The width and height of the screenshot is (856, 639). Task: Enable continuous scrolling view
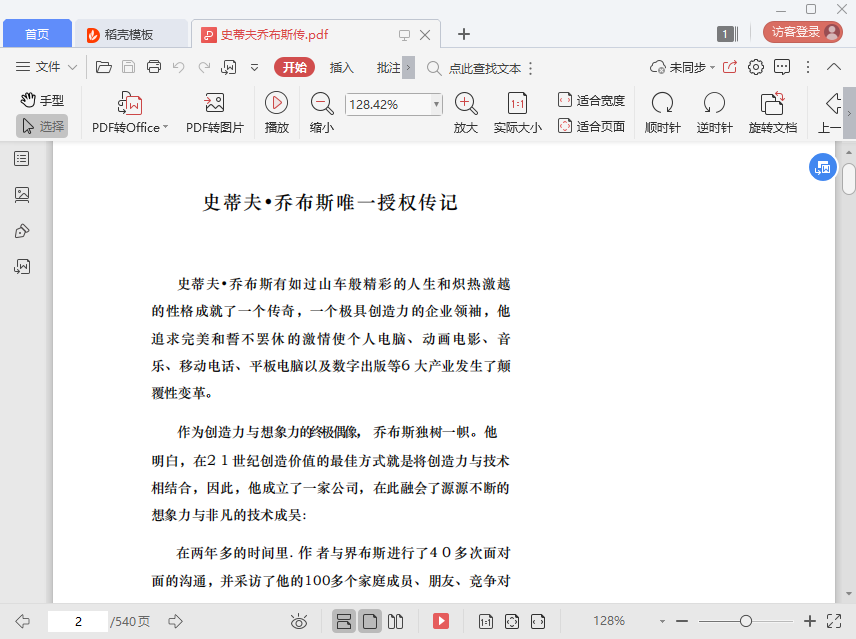click(343, 621)
